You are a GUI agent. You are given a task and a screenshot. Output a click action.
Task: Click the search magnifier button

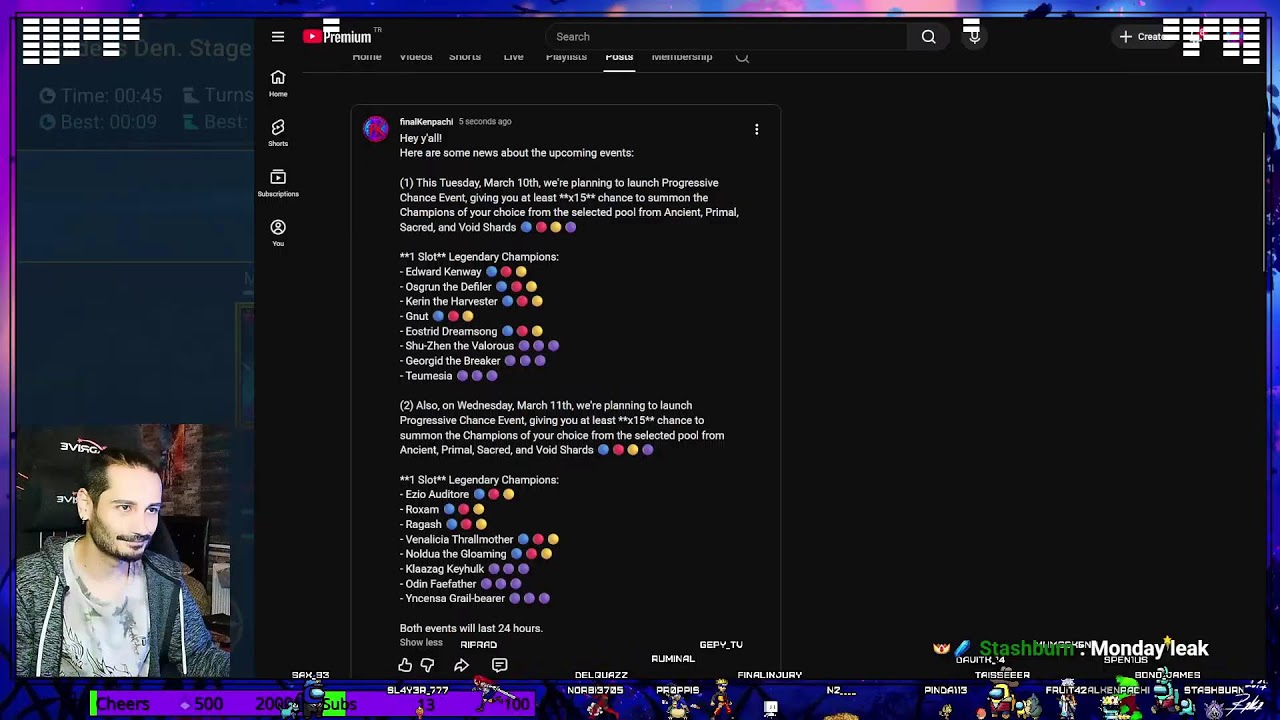[929, 37]
